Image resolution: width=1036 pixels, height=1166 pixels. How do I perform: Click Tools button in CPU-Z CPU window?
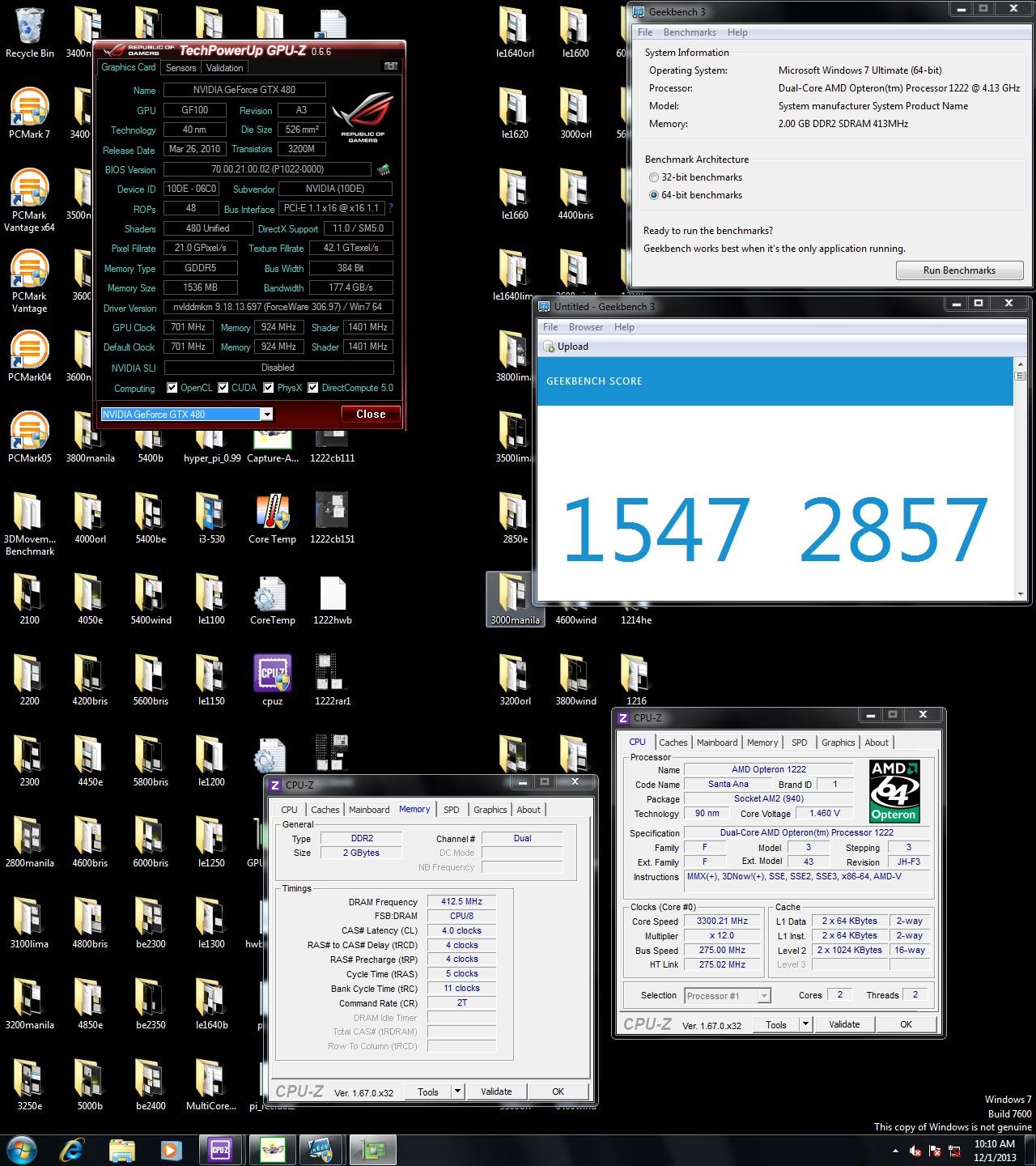pyautogui.click(x=776, y=1024)
